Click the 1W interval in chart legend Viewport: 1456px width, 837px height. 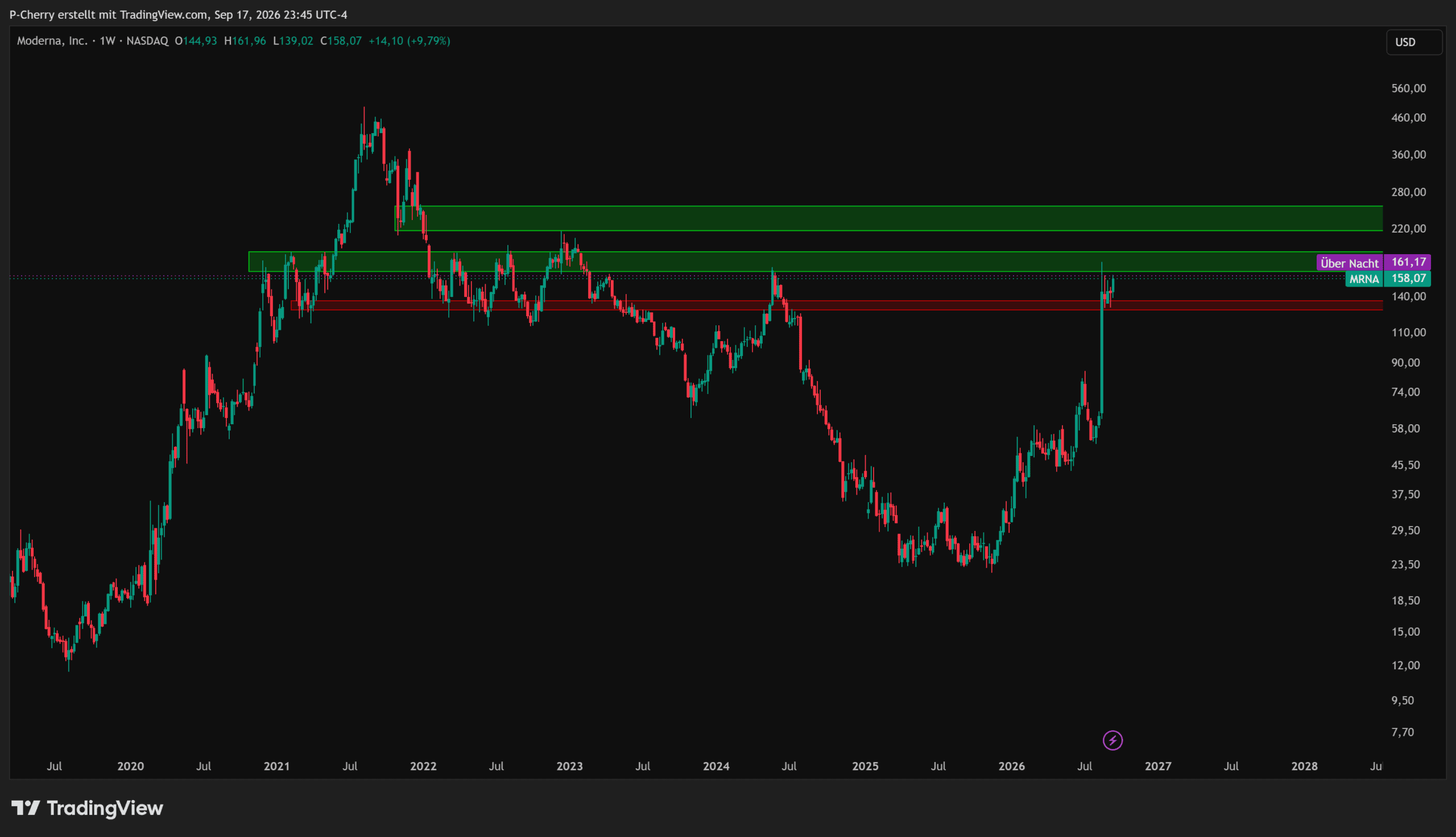tap(107, 41)
